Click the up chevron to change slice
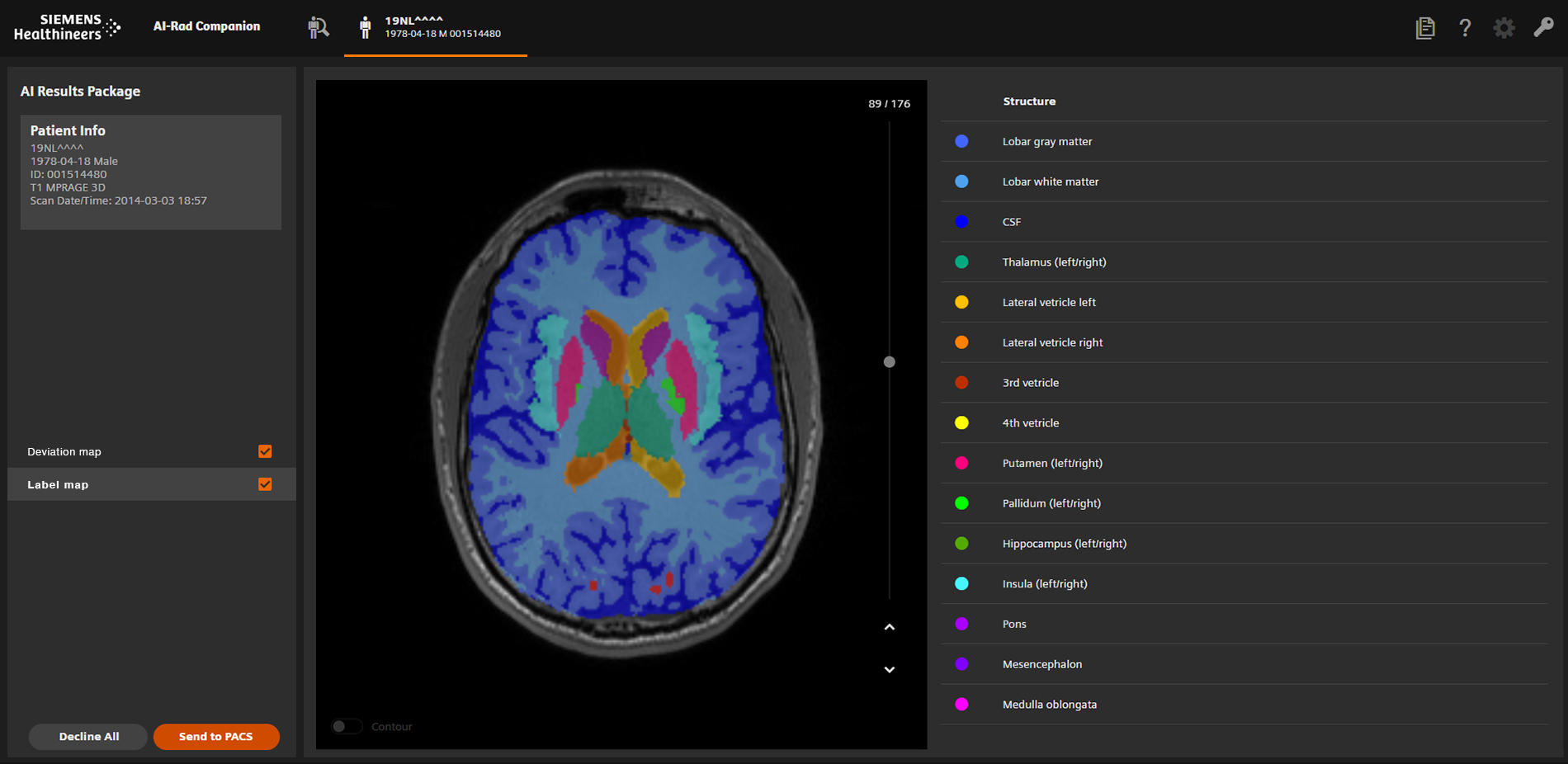 (x=889, y=627)
